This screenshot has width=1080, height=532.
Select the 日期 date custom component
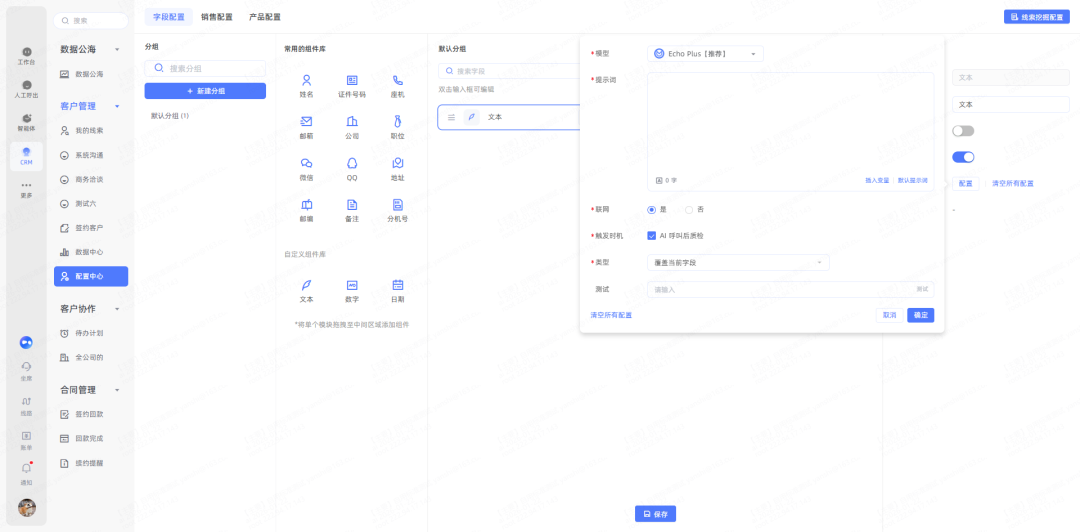point(397,285)
